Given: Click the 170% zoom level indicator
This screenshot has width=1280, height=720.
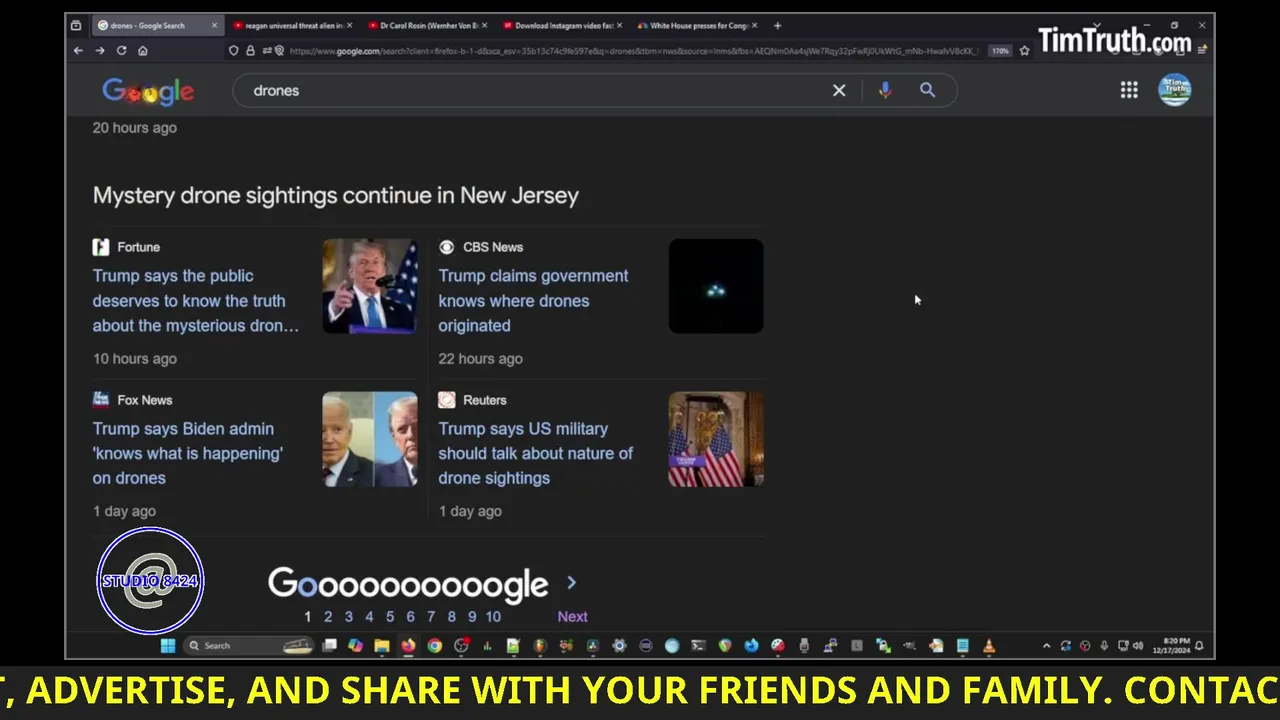Looking at the screenshot, I should coord(1000,51).
